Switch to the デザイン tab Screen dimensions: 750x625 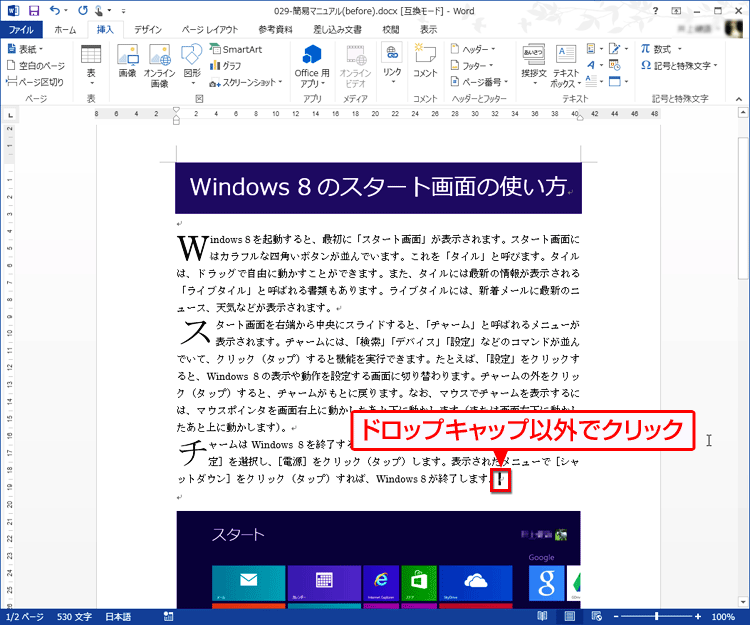(148, 30)
